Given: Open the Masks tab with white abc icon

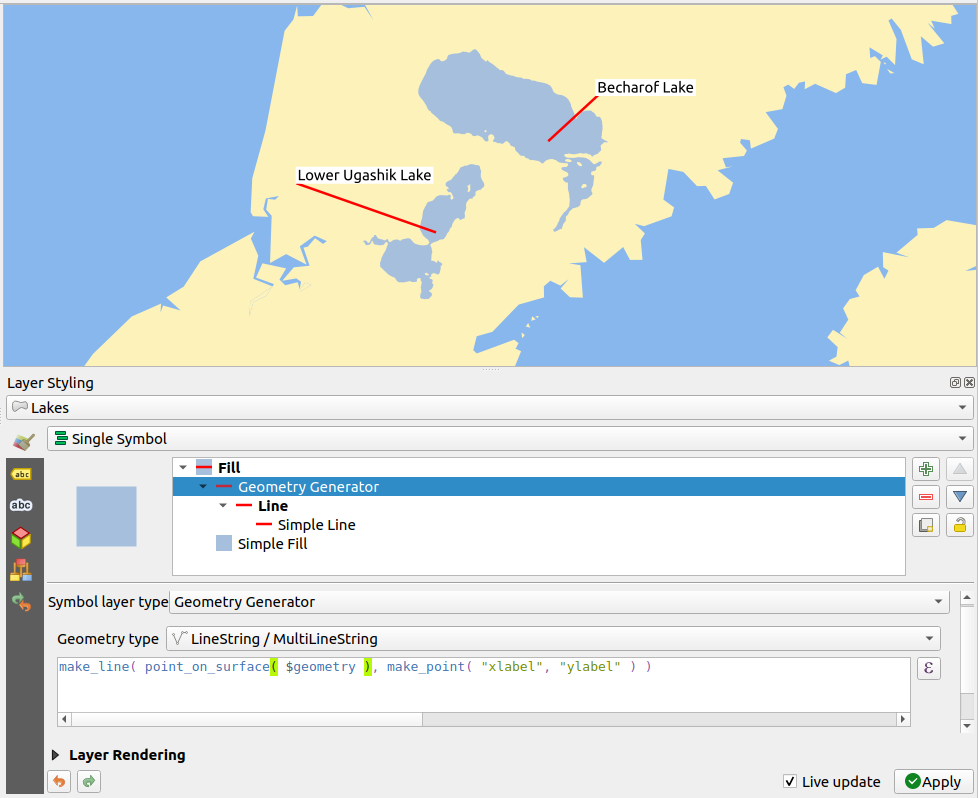Looking at the screenshot, I should (x=21, y=505).
